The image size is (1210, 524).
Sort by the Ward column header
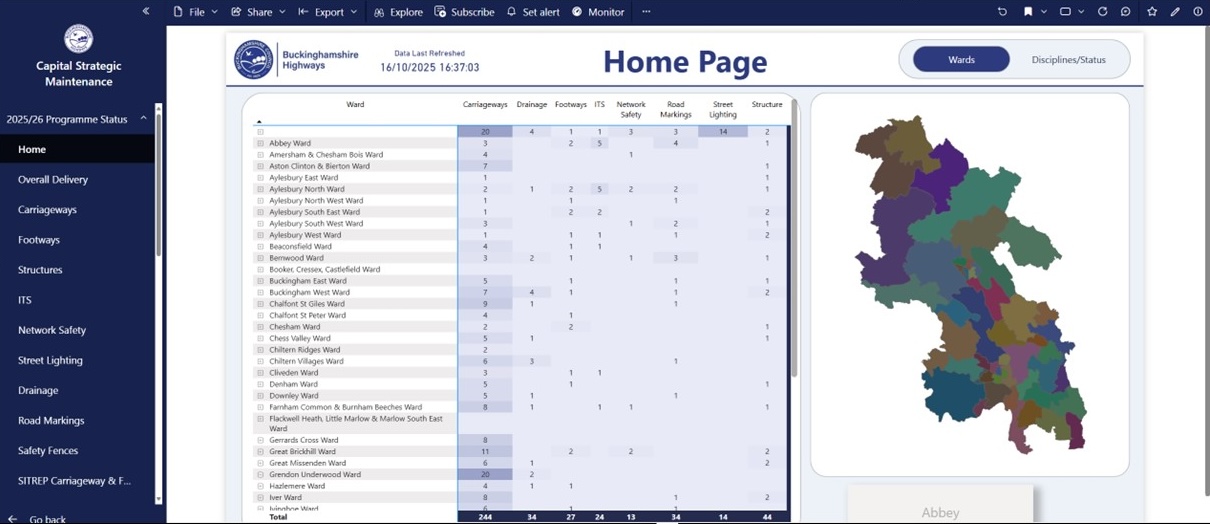(355, 104)
